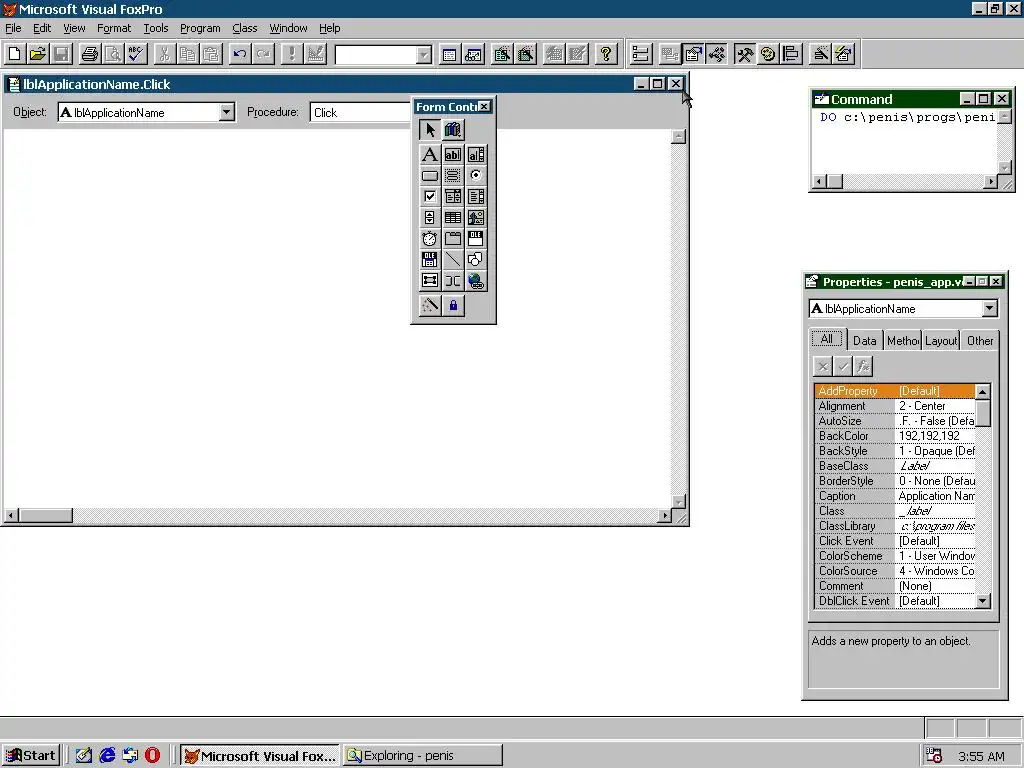Switch to the Data tab in Properties
The width and height of the screenshot is (1024, 768).
865,340
